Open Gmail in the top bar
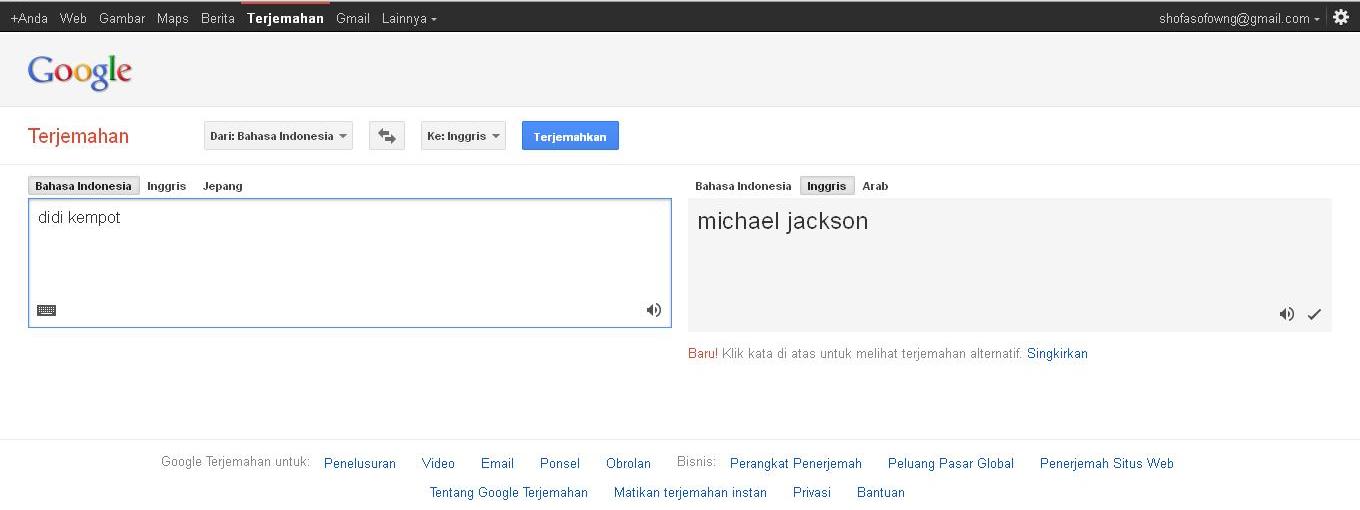The width and height of the screenshot is (1360, 510). pyautogui.click(x=353, y=18)
